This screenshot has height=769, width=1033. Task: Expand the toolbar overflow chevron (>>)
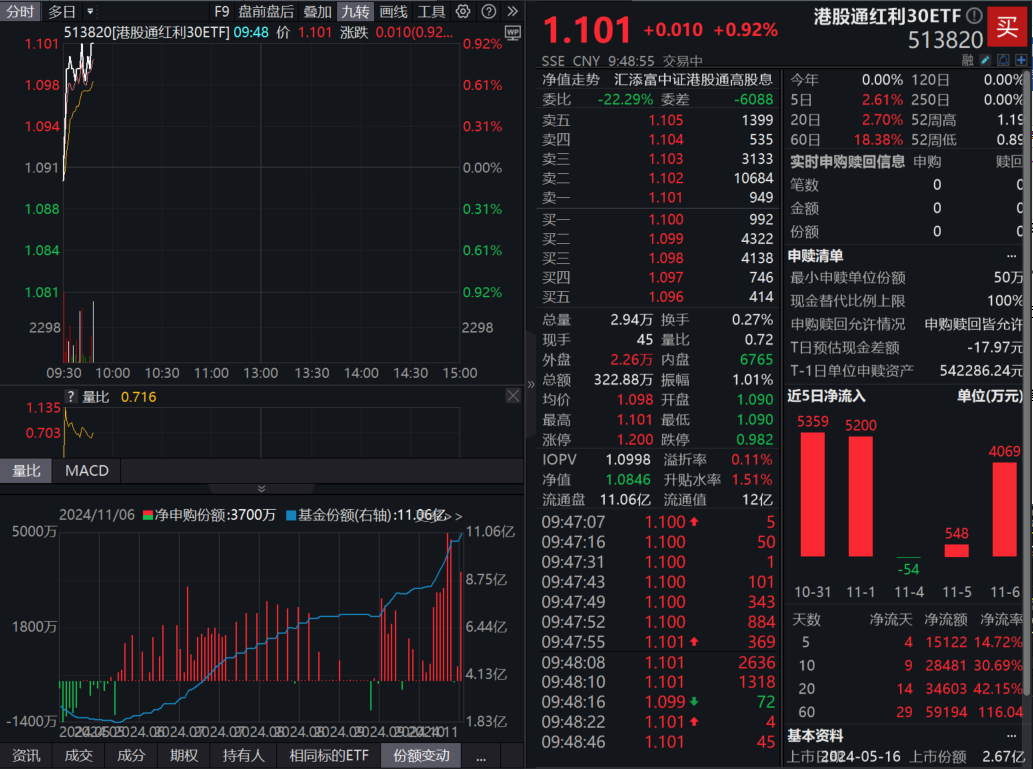point(513,11)
